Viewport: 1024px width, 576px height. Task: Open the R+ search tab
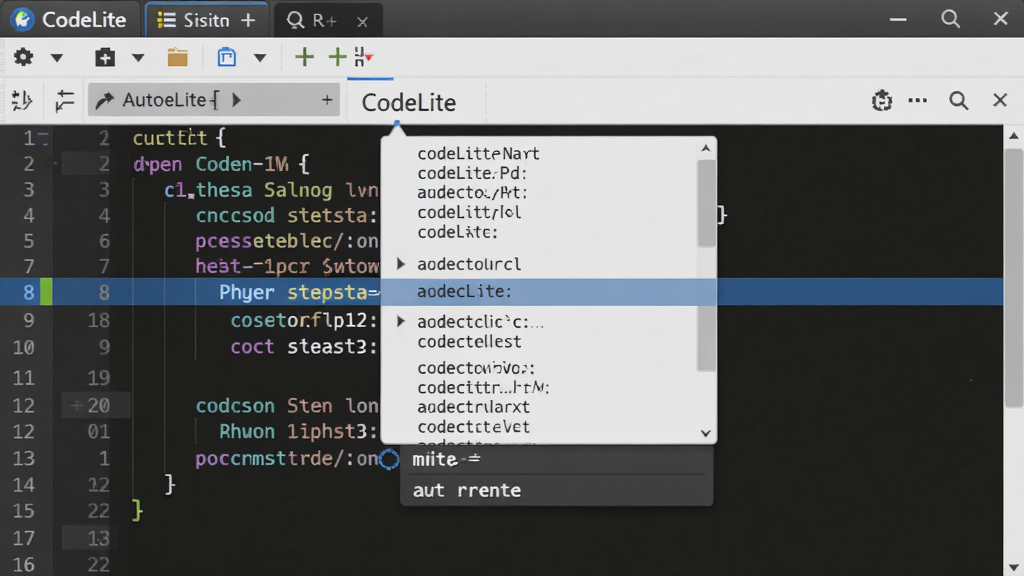point(312,21)
